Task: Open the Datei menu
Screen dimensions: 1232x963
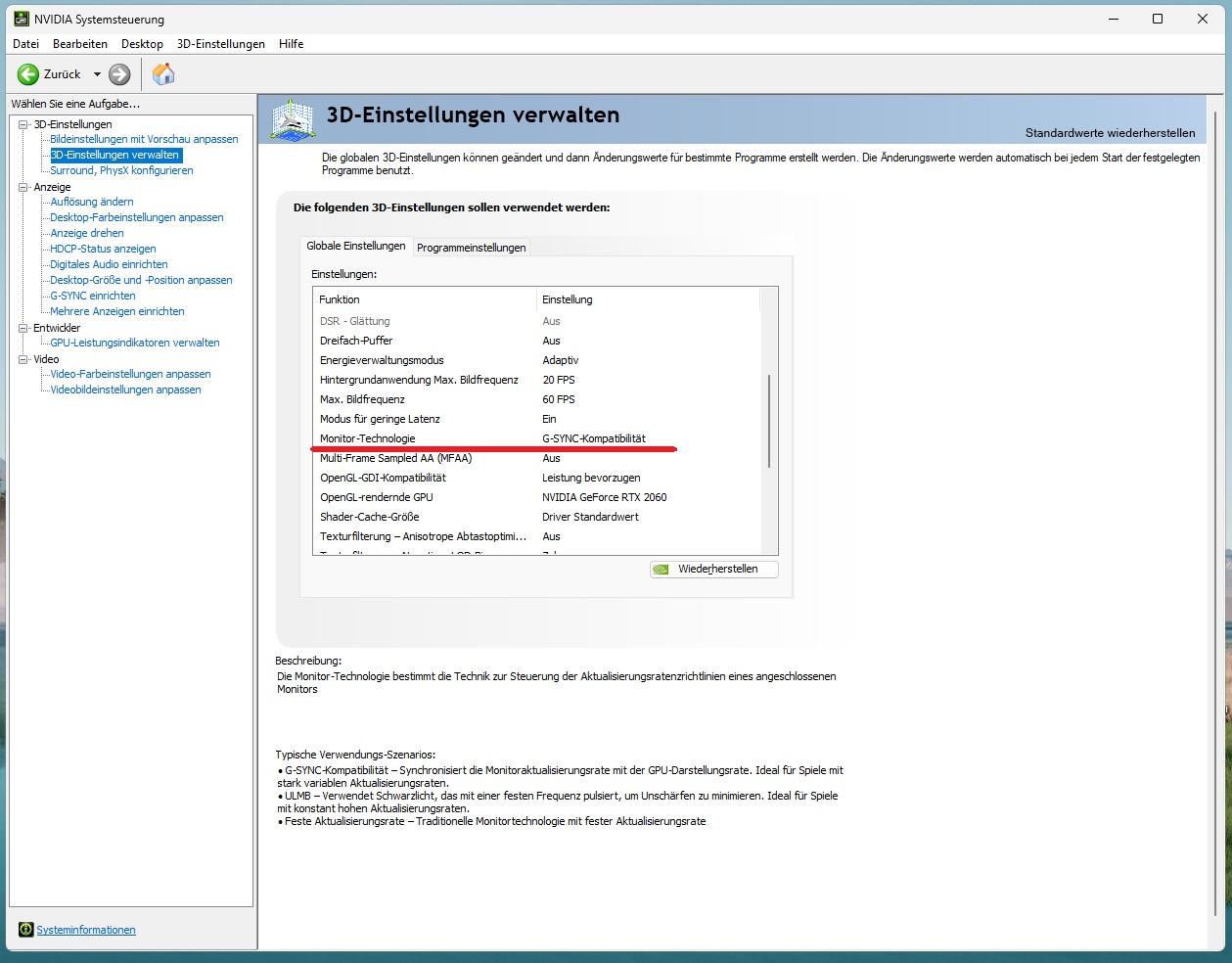Action: pos(26,44)
